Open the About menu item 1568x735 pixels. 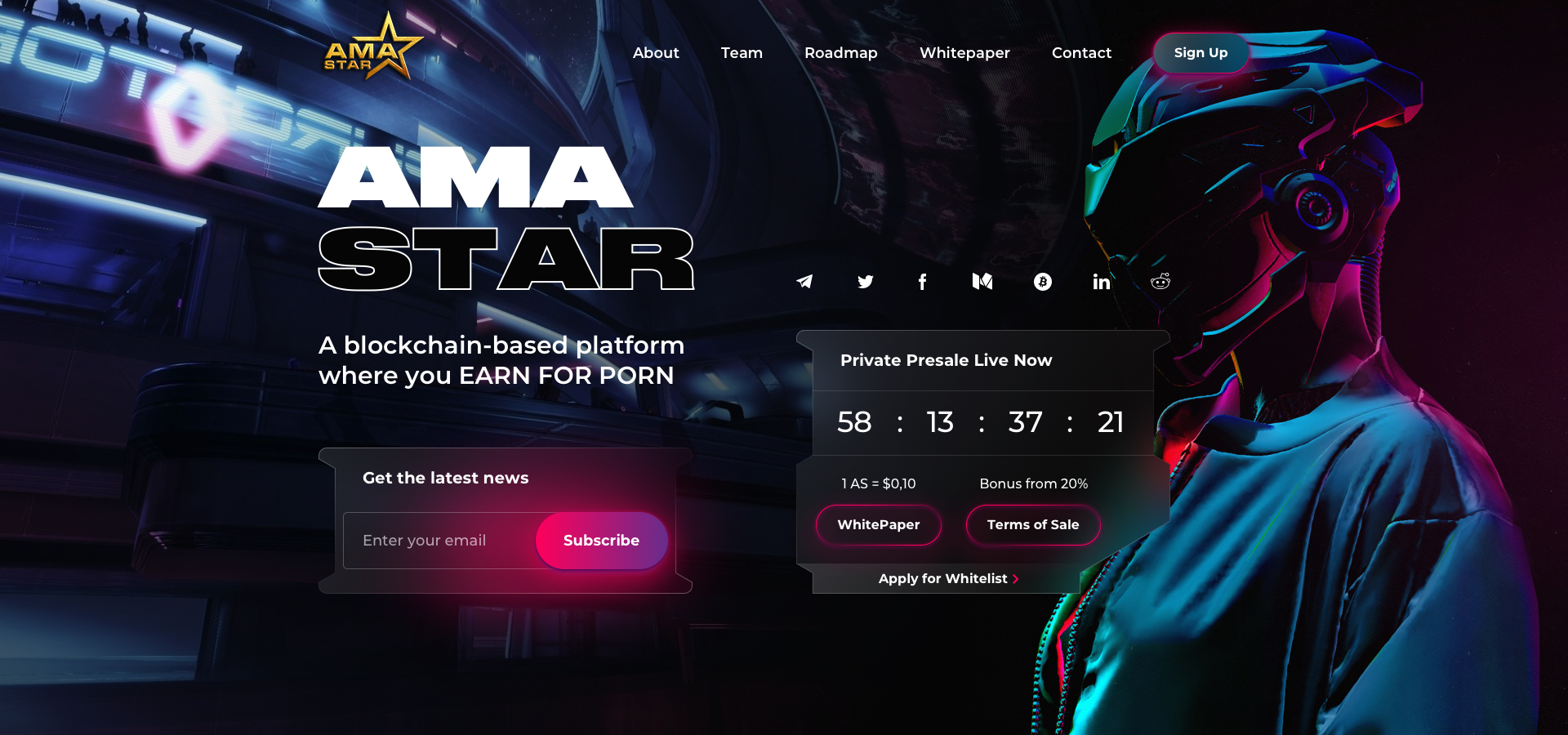[656, 53]
